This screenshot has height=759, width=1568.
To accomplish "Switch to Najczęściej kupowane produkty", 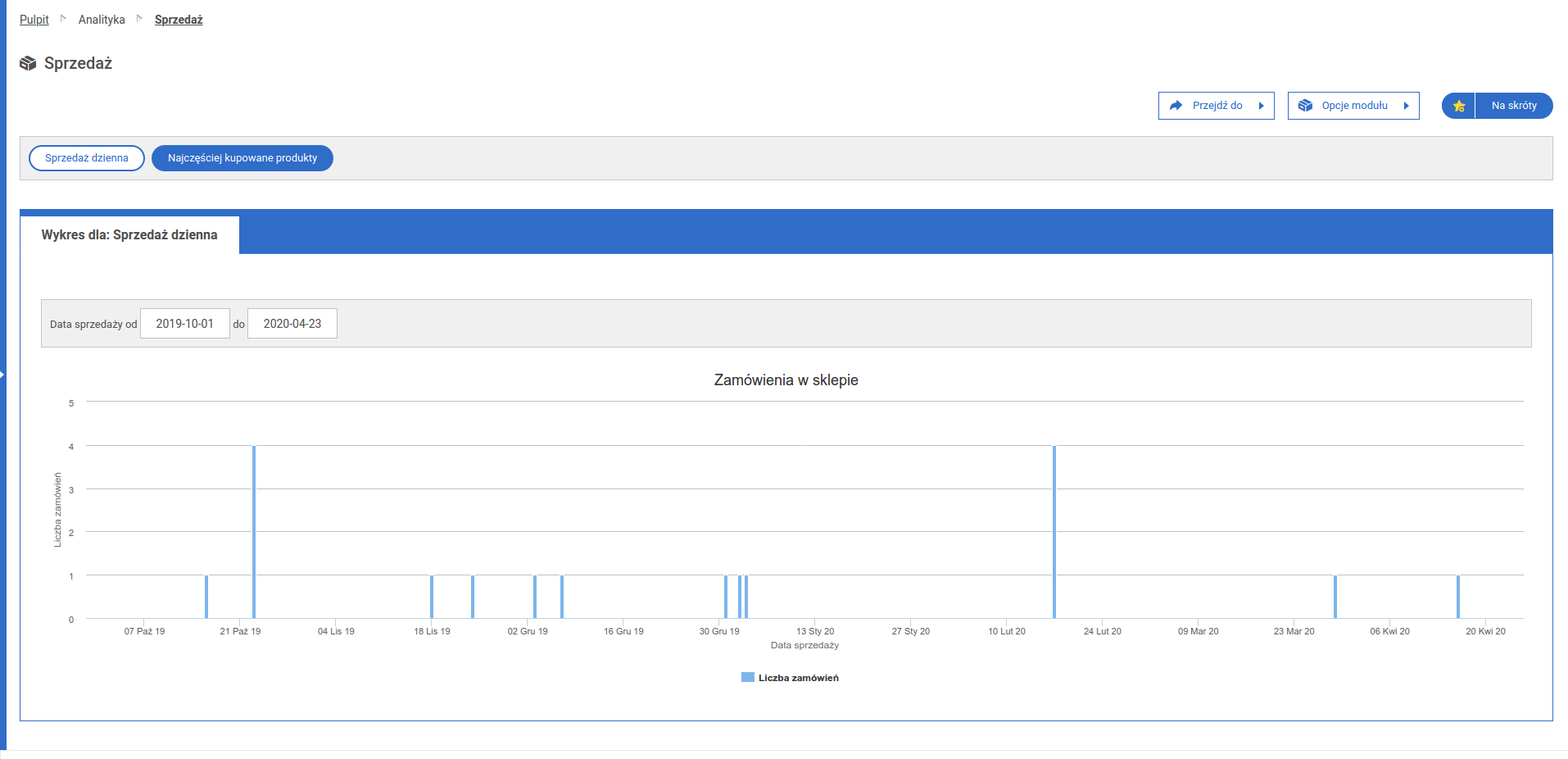I will (242, 158).
